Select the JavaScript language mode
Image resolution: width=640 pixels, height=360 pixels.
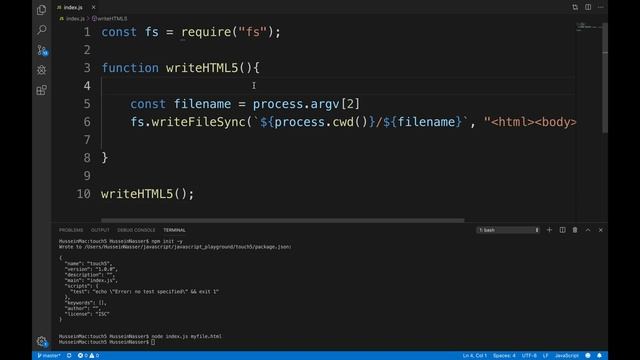(567, 356)
